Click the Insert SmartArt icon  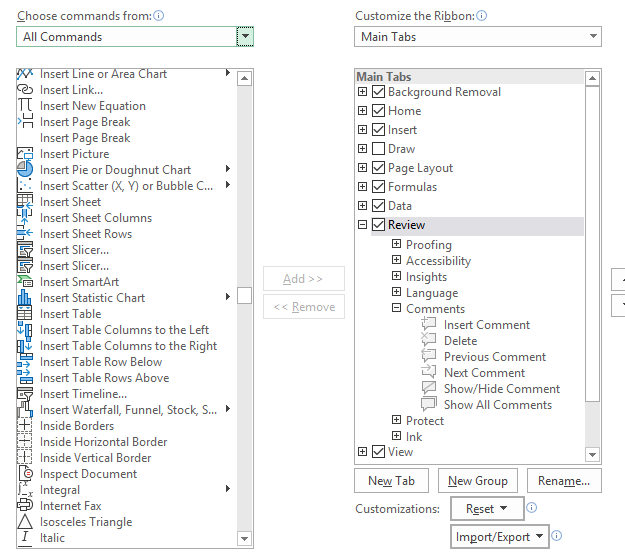pos(25,282)
